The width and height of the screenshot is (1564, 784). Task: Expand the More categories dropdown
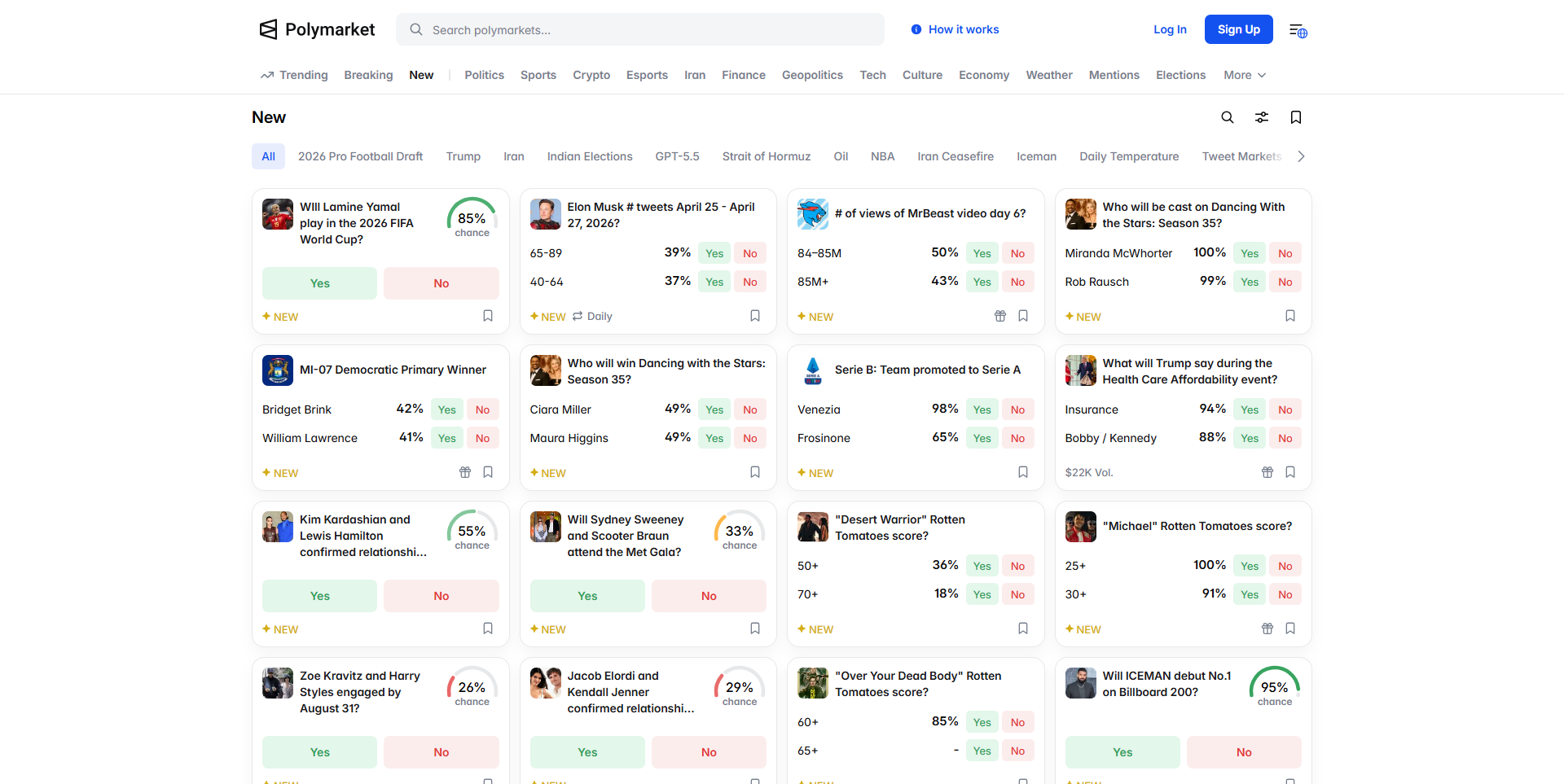coord(1244,75)
